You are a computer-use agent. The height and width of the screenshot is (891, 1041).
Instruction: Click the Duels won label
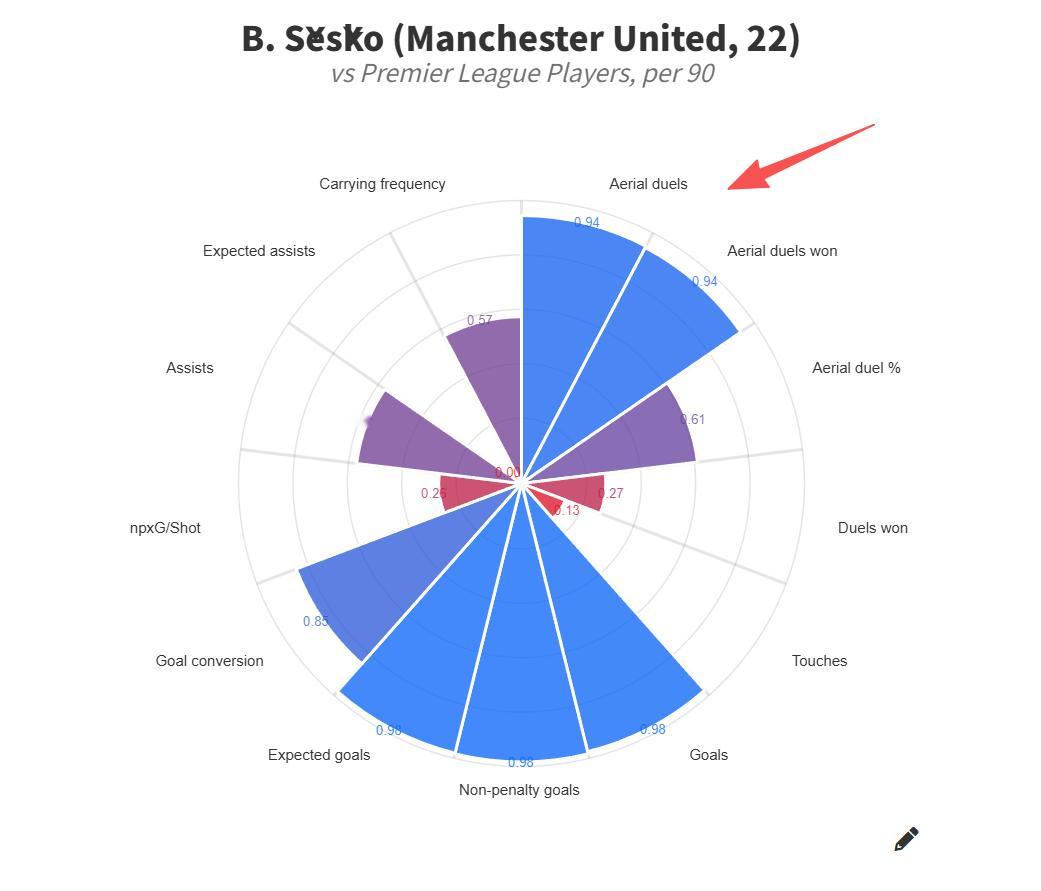(872, 528)
